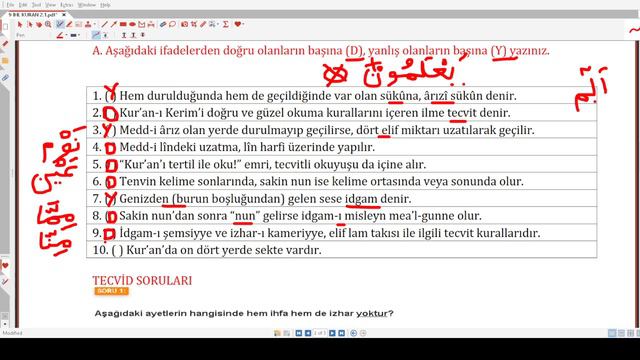Open the View menu
640x360 pixels.
click(x=50, y=5)
